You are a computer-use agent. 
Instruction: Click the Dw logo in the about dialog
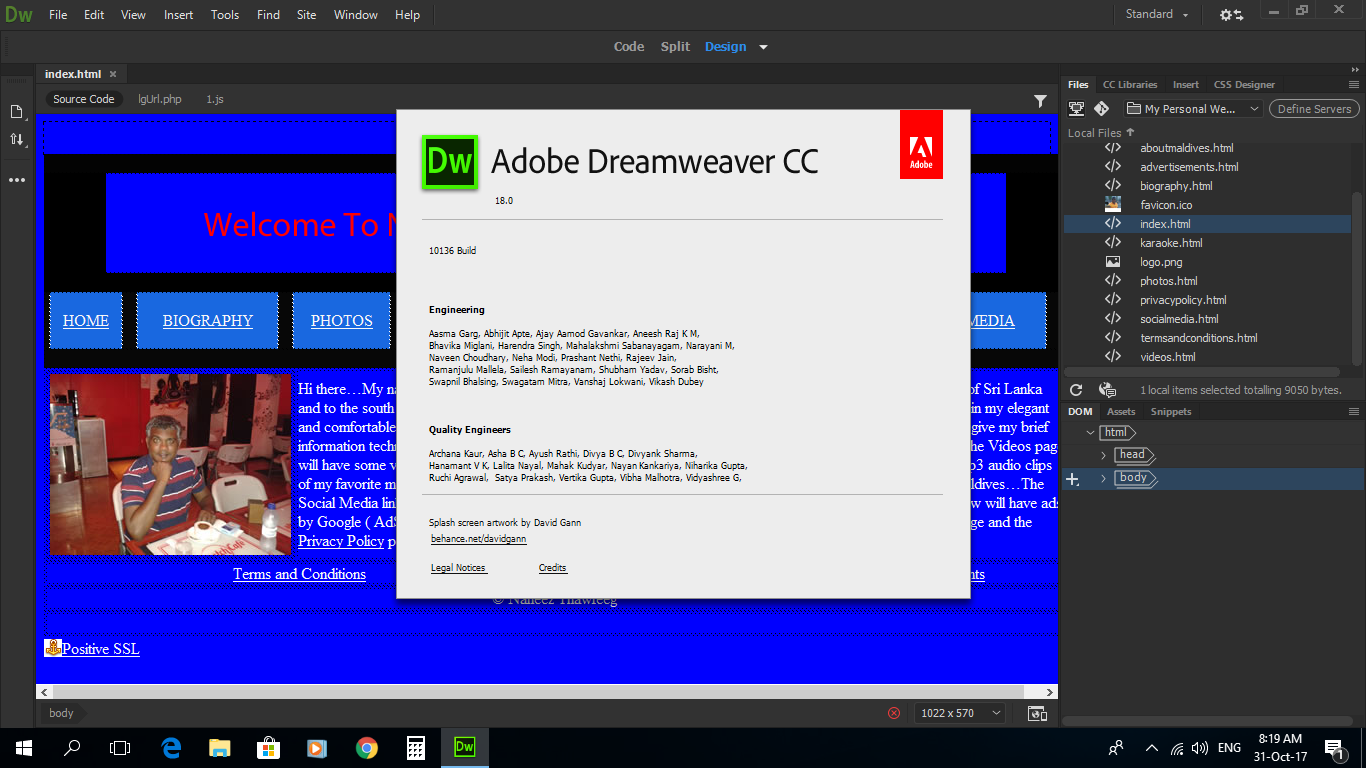[450, 161]
